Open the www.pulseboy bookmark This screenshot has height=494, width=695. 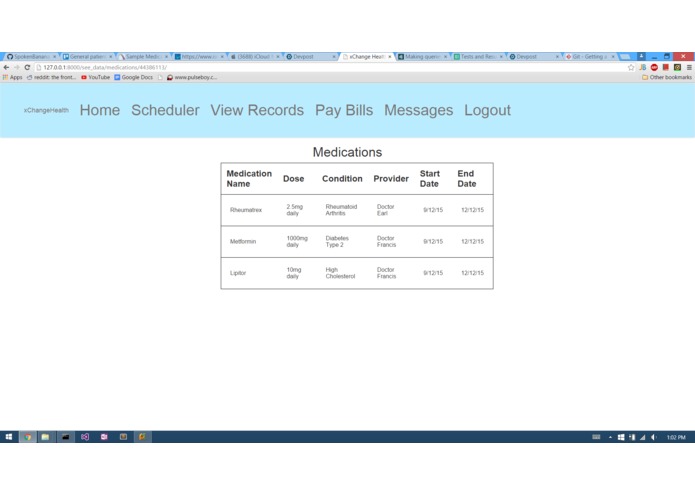click(x=192, y=77)
